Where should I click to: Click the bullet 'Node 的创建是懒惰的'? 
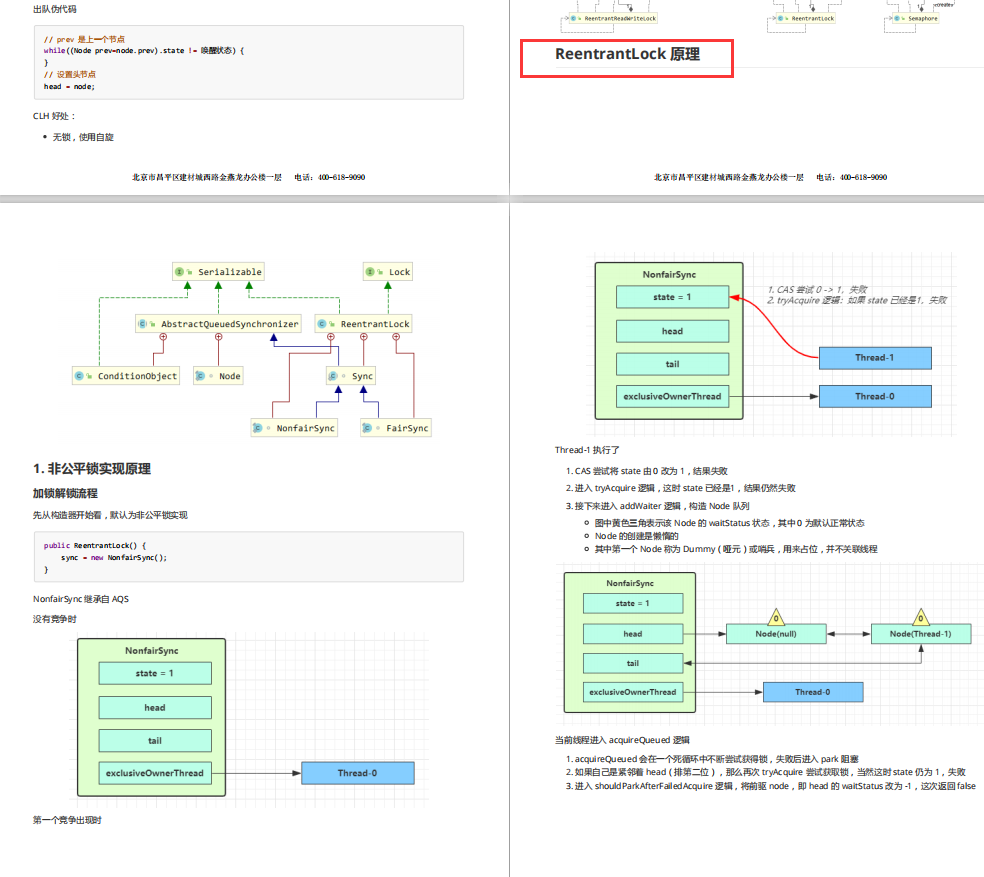(637, 536)
